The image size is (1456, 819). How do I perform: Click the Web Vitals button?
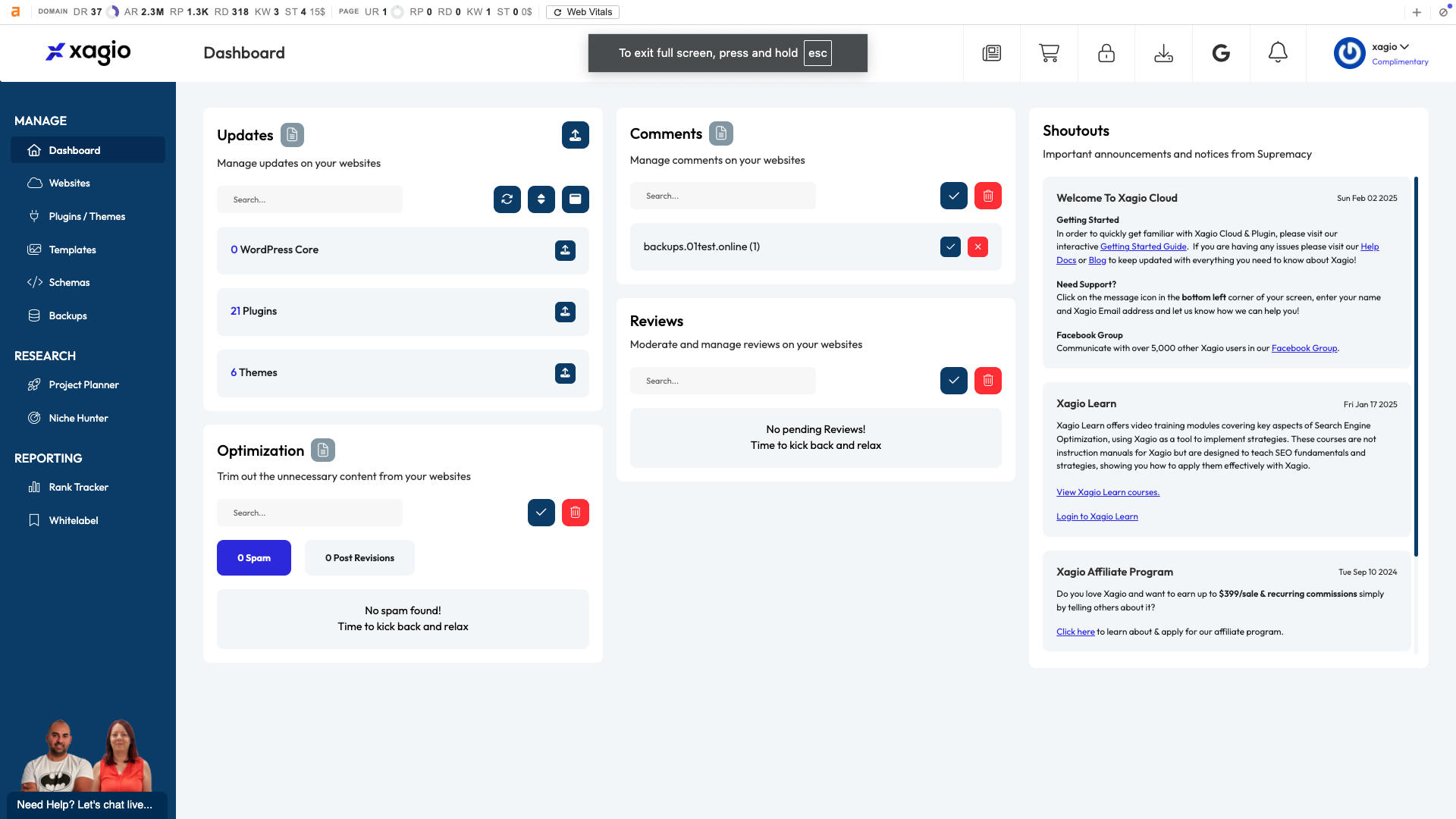[x=582, y=12]
